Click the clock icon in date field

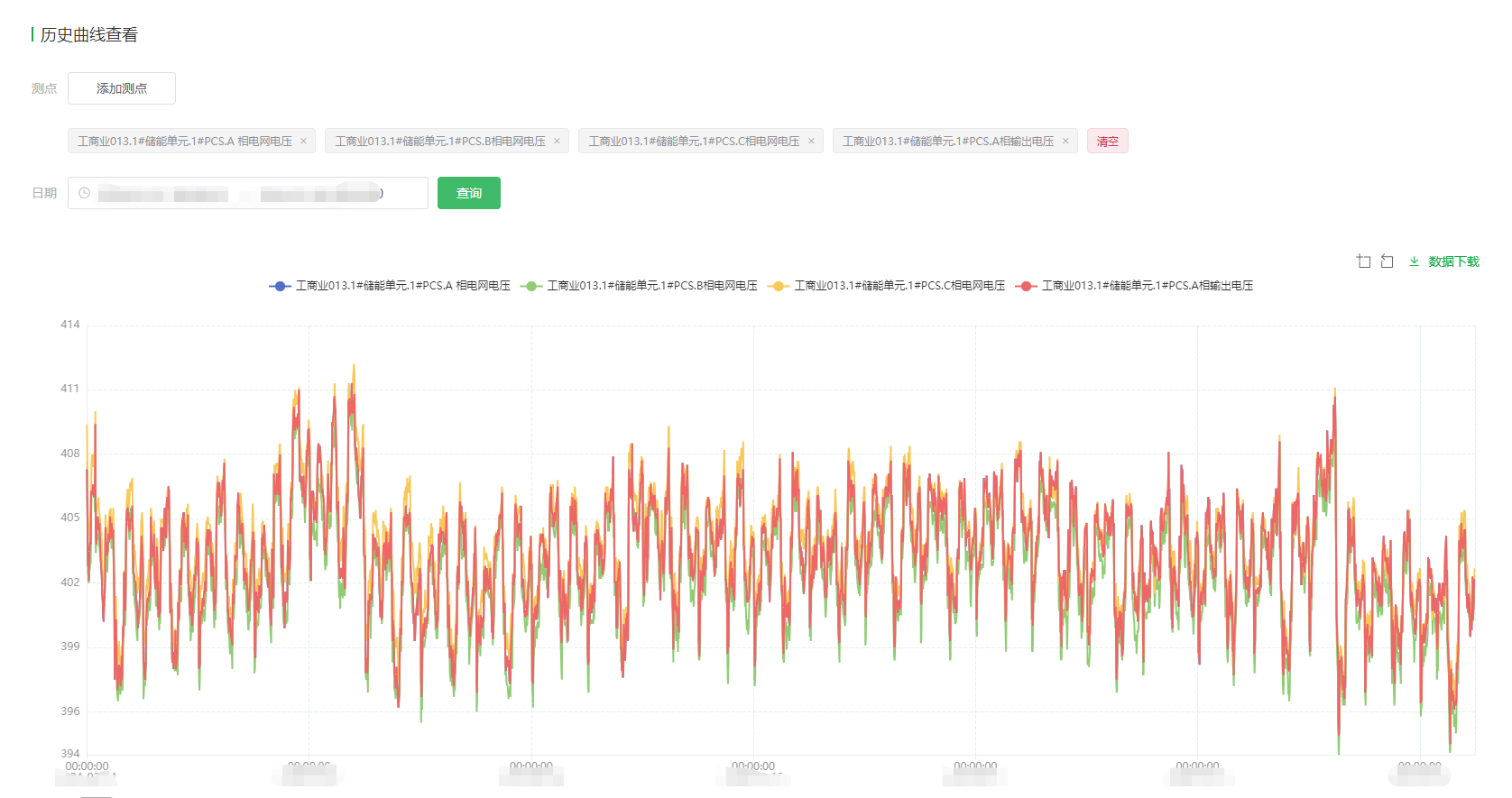click(84, 193)
